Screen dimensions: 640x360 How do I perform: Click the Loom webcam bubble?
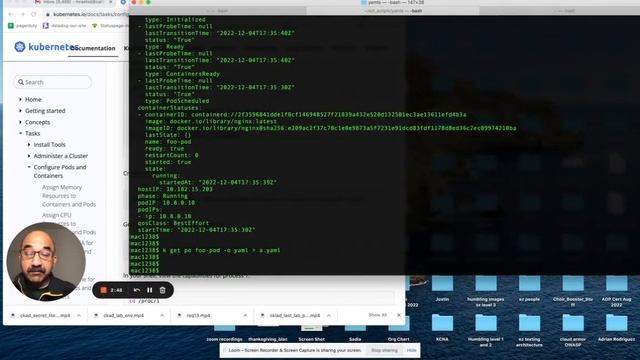coord(46,262)
